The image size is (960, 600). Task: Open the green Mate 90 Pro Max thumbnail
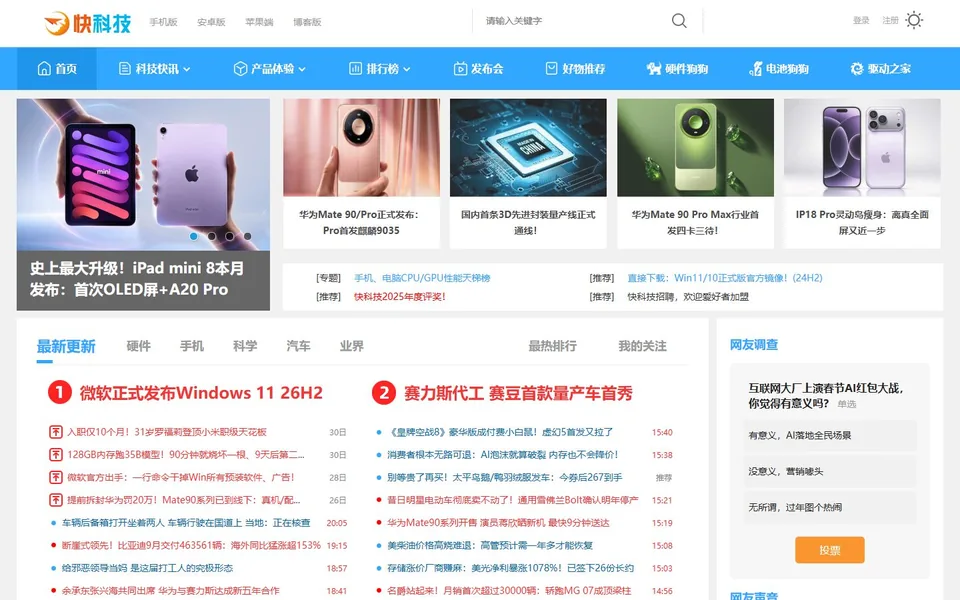pos(695,148)
